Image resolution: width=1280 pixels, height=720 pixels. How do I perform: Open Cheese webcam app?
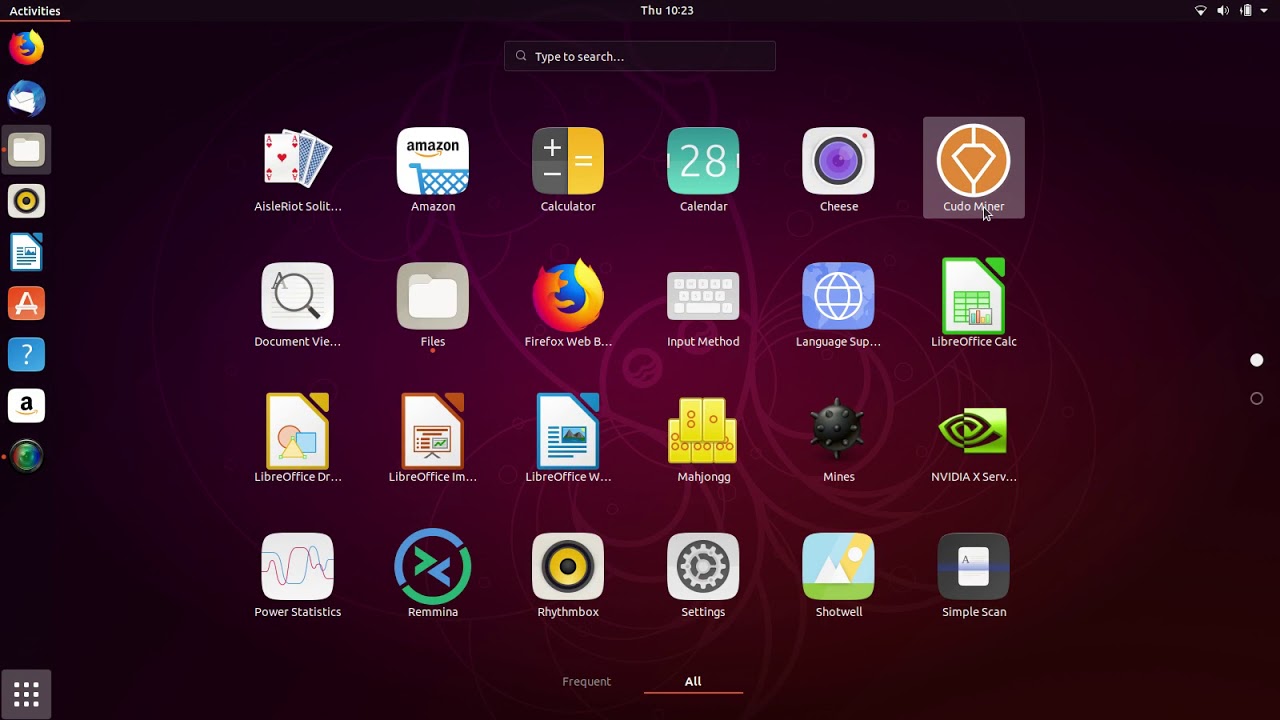pos(838,168)
